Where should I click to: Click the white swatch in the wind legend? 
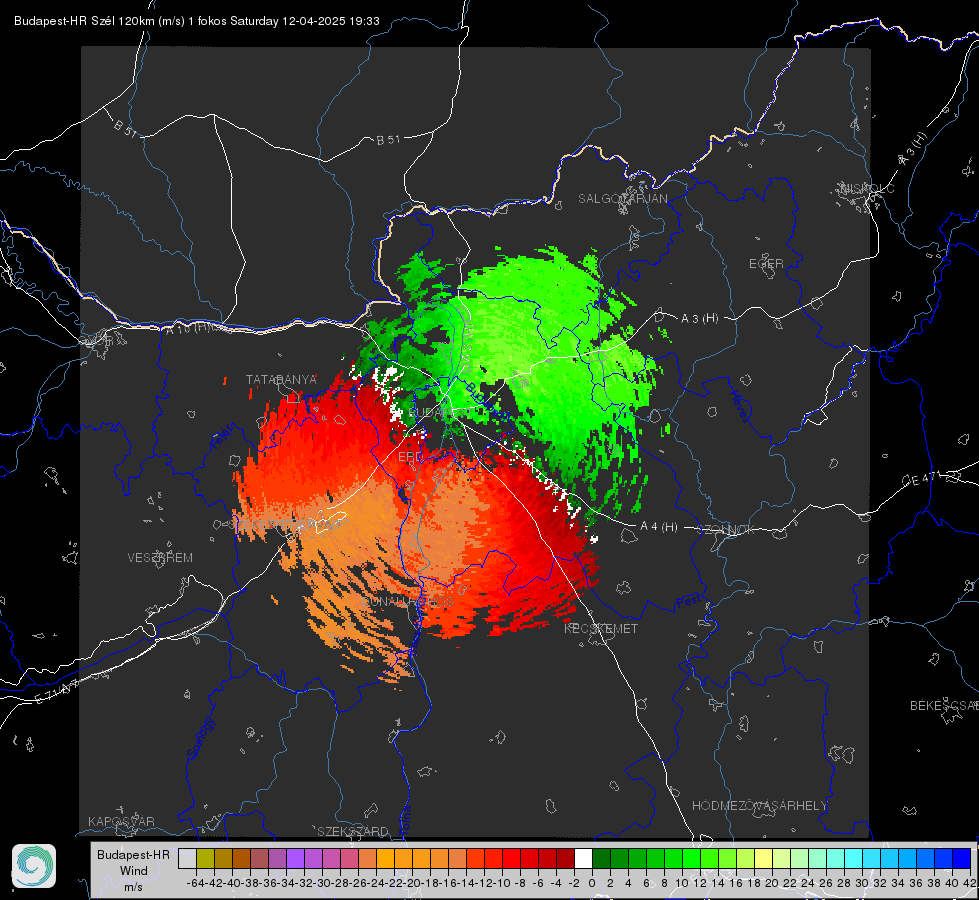click(583, 858)
